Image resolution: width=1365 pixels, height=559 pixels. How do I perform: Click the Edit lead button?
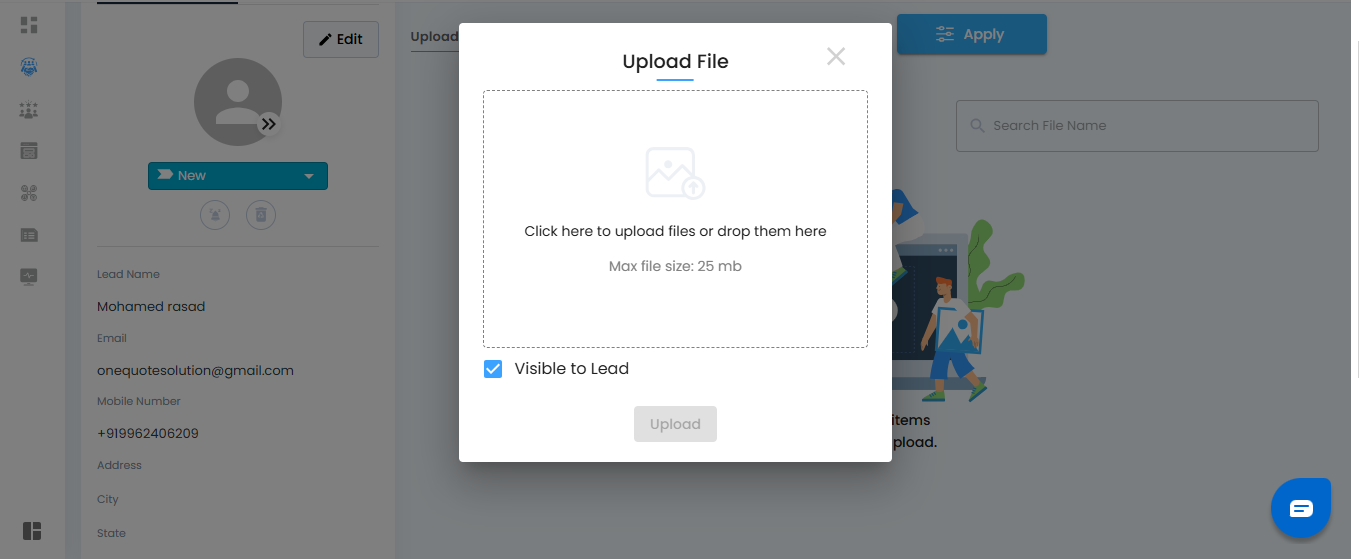[341, 40]
